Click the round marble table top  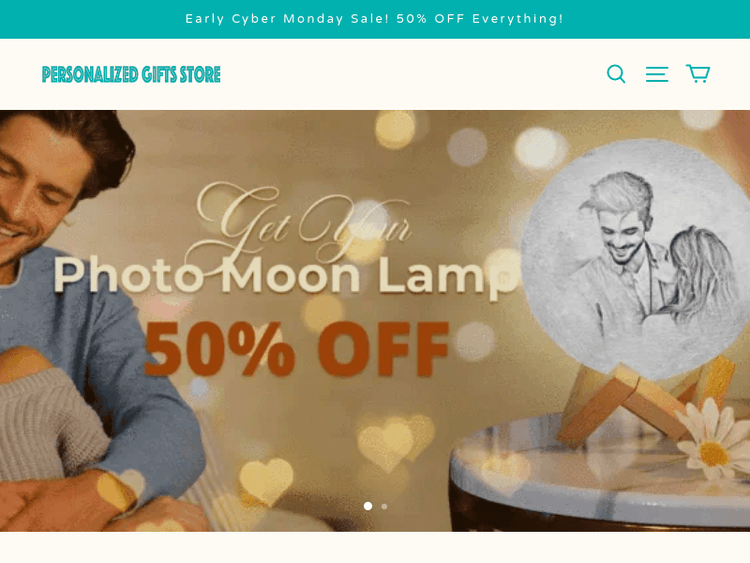[x=600, y=471]
